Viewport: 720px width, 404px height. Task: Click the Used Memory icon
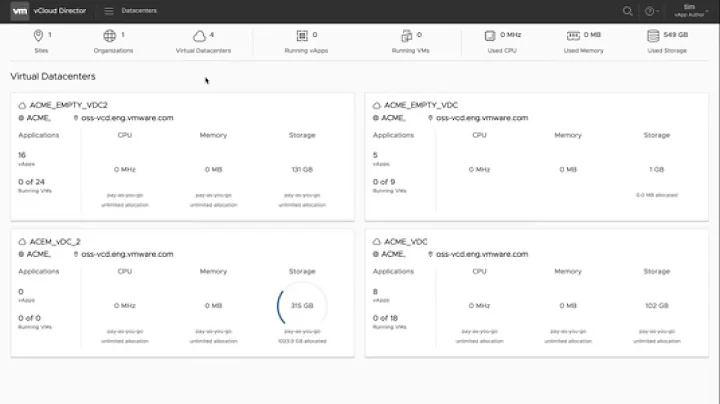573,35
